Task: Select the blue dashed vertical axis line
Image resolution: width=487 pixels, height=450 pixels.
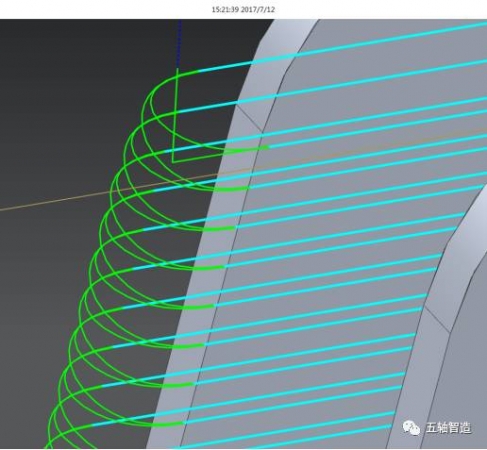Action: (x=179, y=43)
